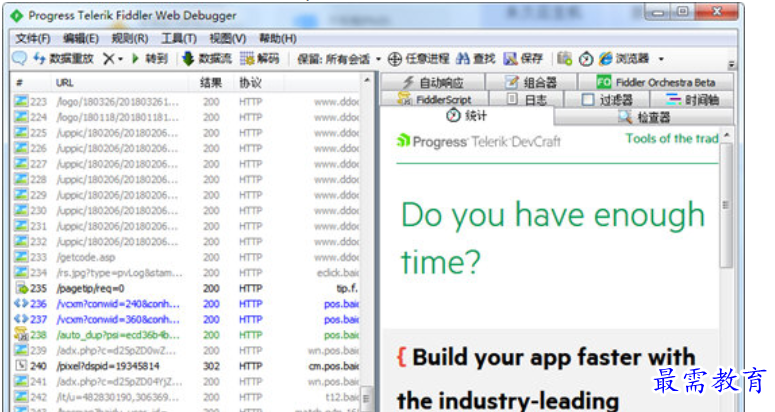
Task: Click script icon of session 237
Action: point(21,319)
